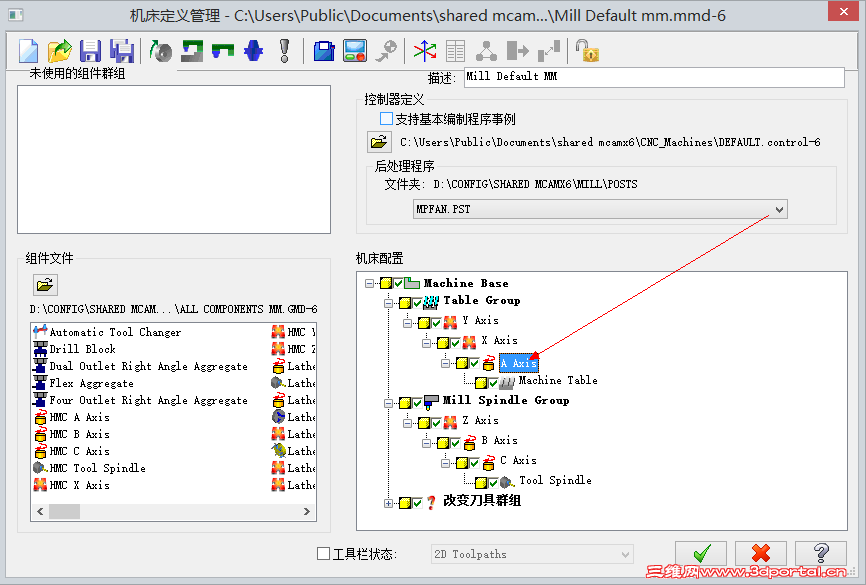Click the grayed tree-structure toolbar icon
Screen dimensions: 866x585
[486, 51]
